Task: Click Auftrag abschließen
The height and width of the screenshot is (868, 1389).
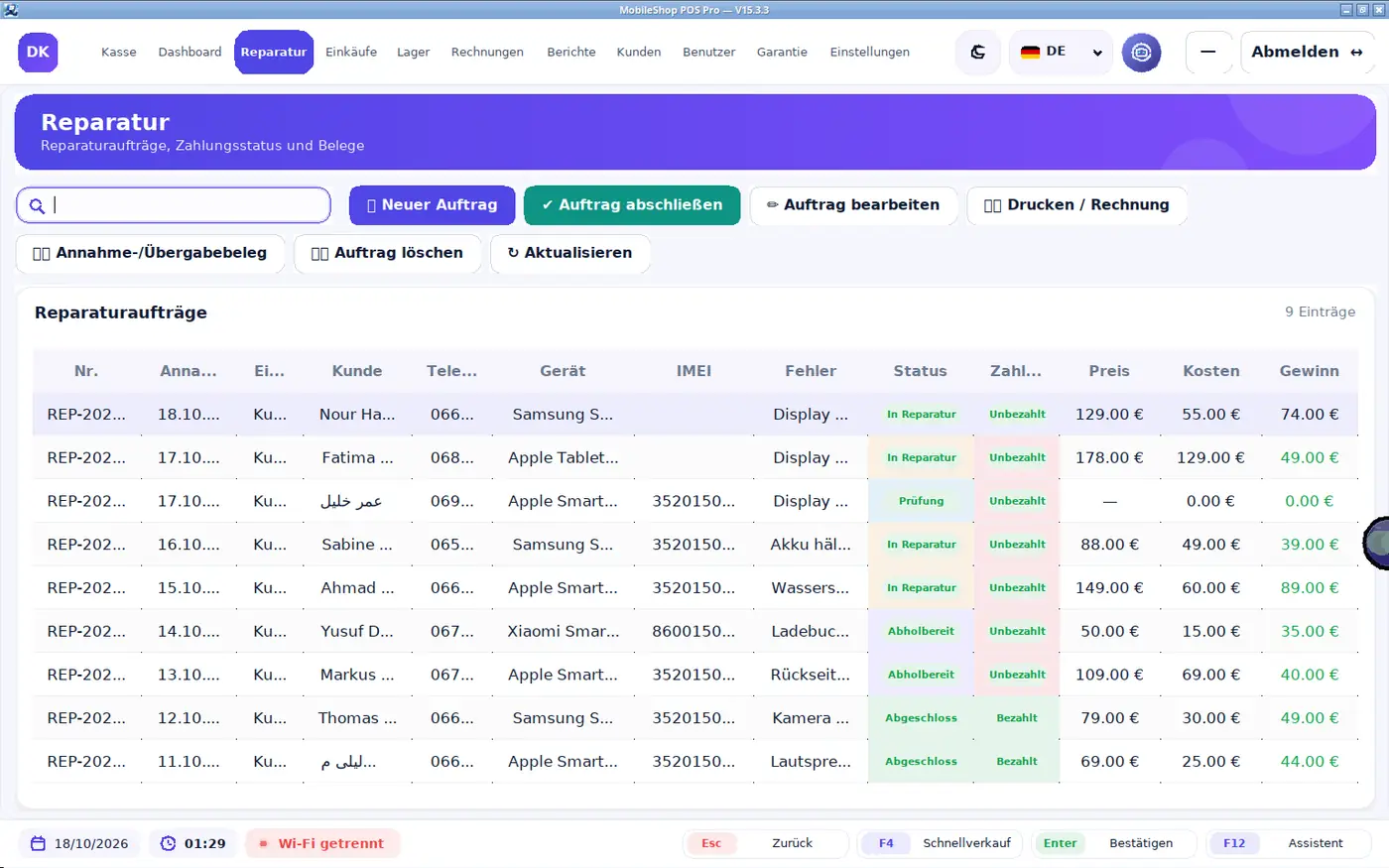Action: pyautogui.click(x=632, y=205)
